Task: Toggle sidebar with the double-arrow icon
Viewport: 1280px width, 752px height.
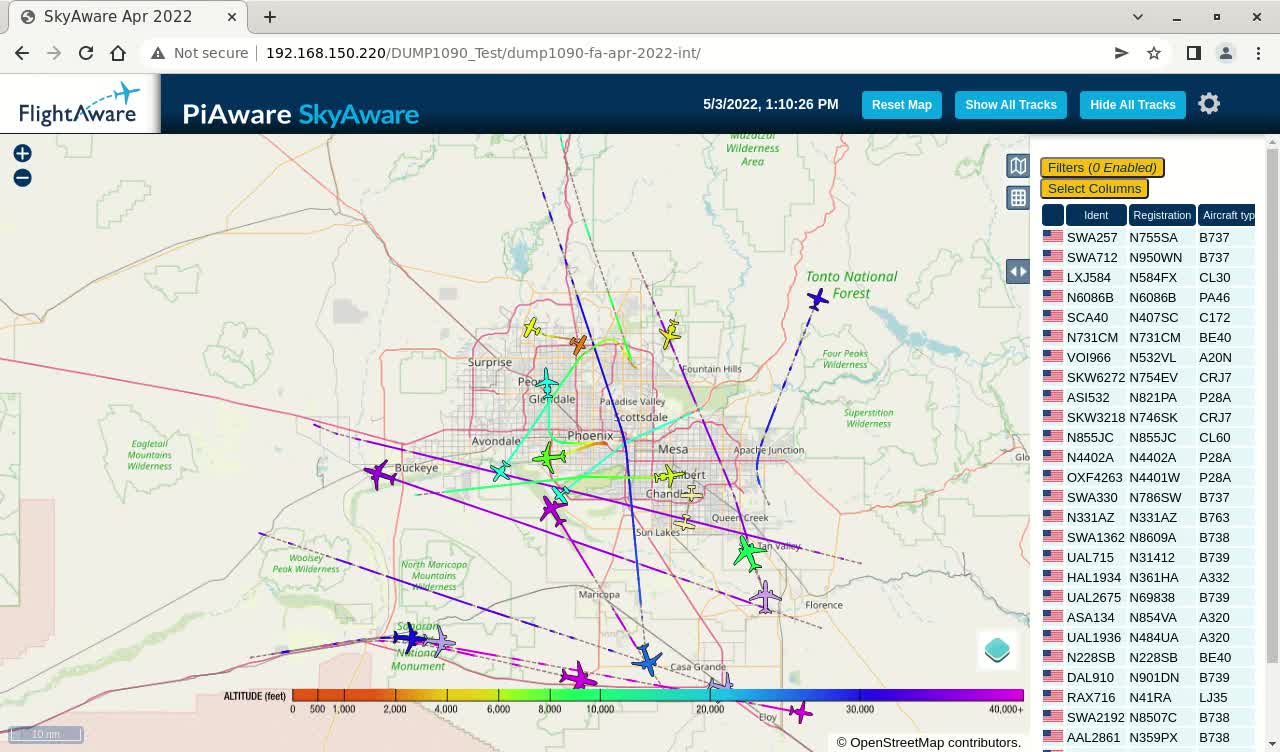Action: [x=1017, y=271]
